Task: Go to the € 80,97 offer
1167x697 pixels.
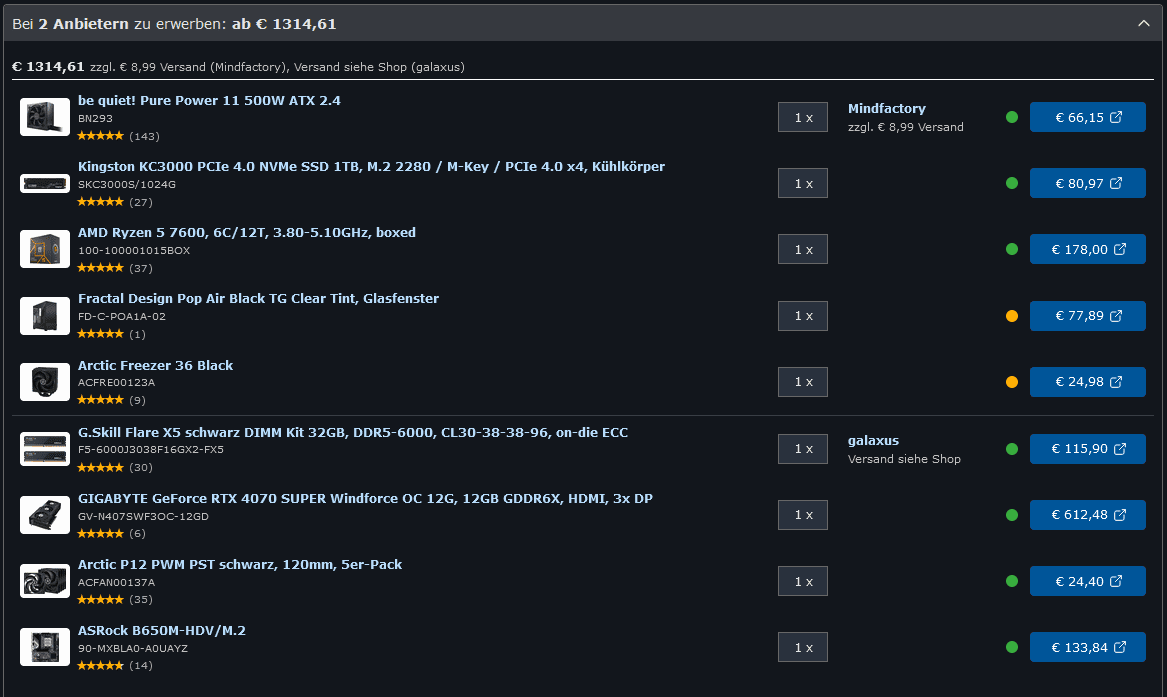Action: (x=1087, y=183)
